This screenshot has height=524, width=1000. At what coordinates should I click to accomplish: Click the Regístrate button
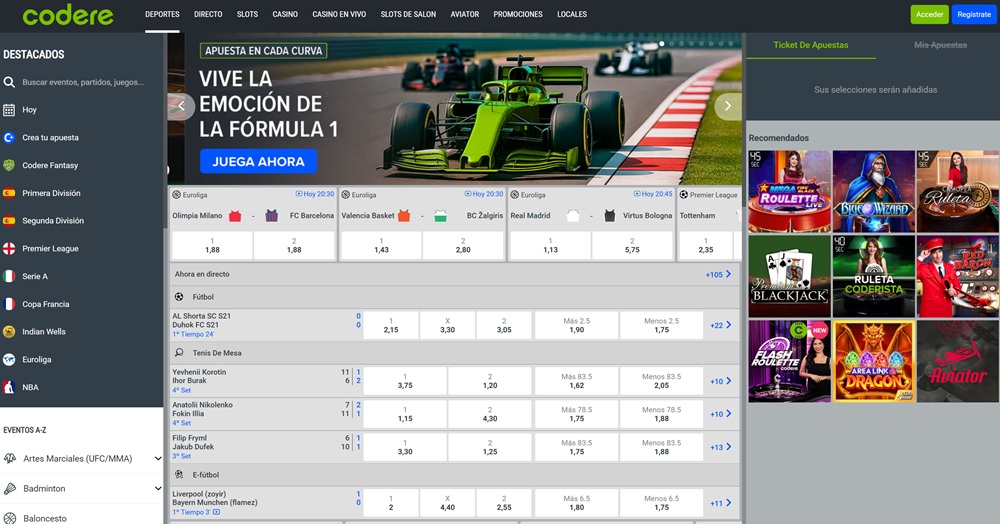pos(974,15)
